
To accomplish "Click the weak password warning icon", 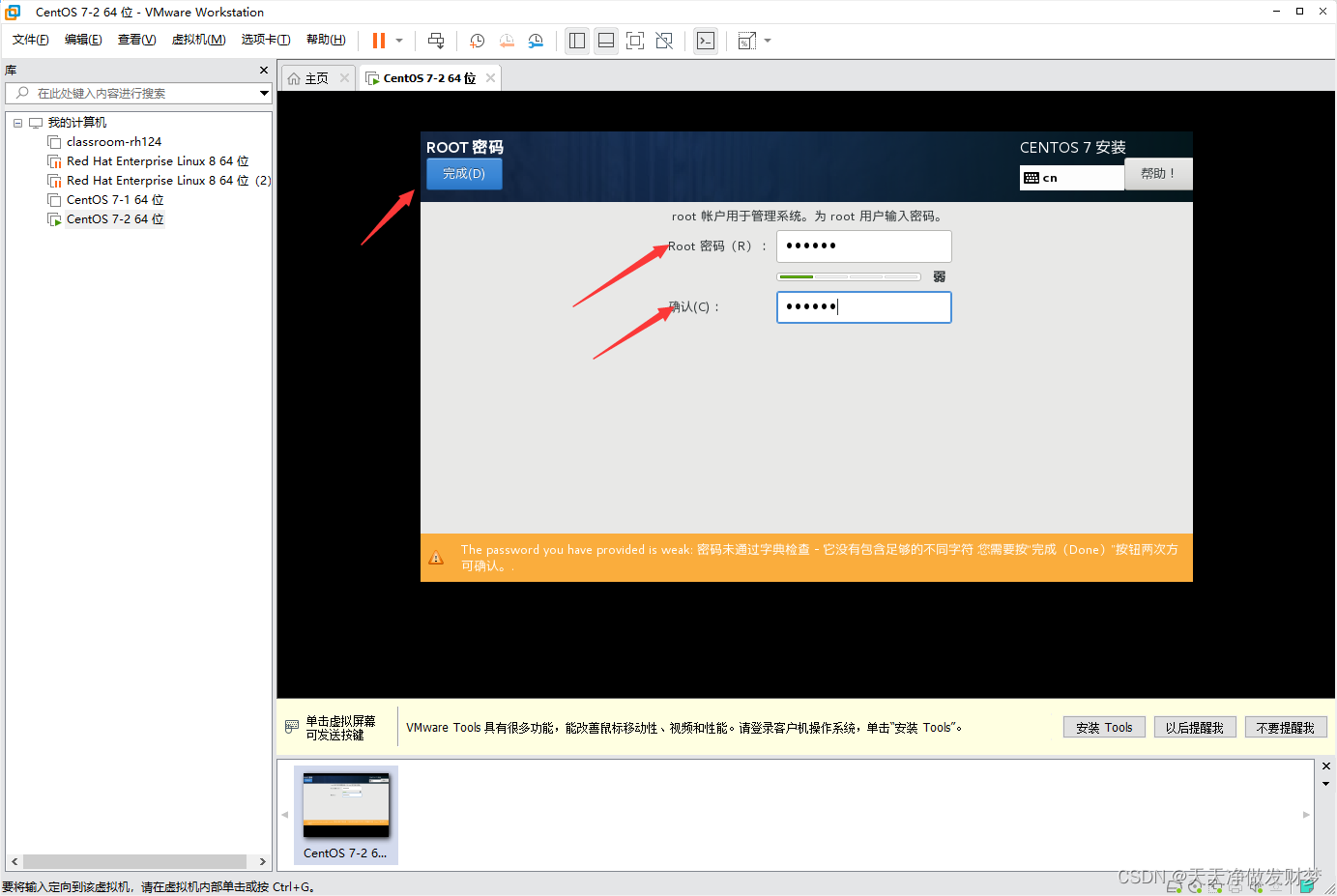I will 436,558.
